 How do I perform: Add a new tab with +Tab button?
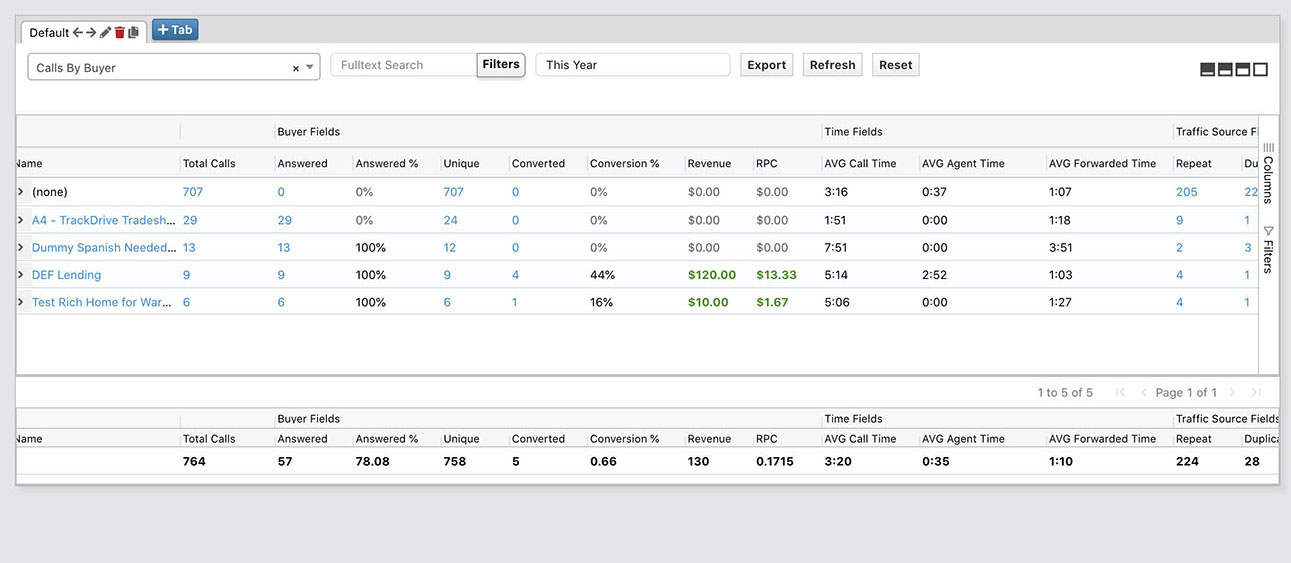click(175, 30)
